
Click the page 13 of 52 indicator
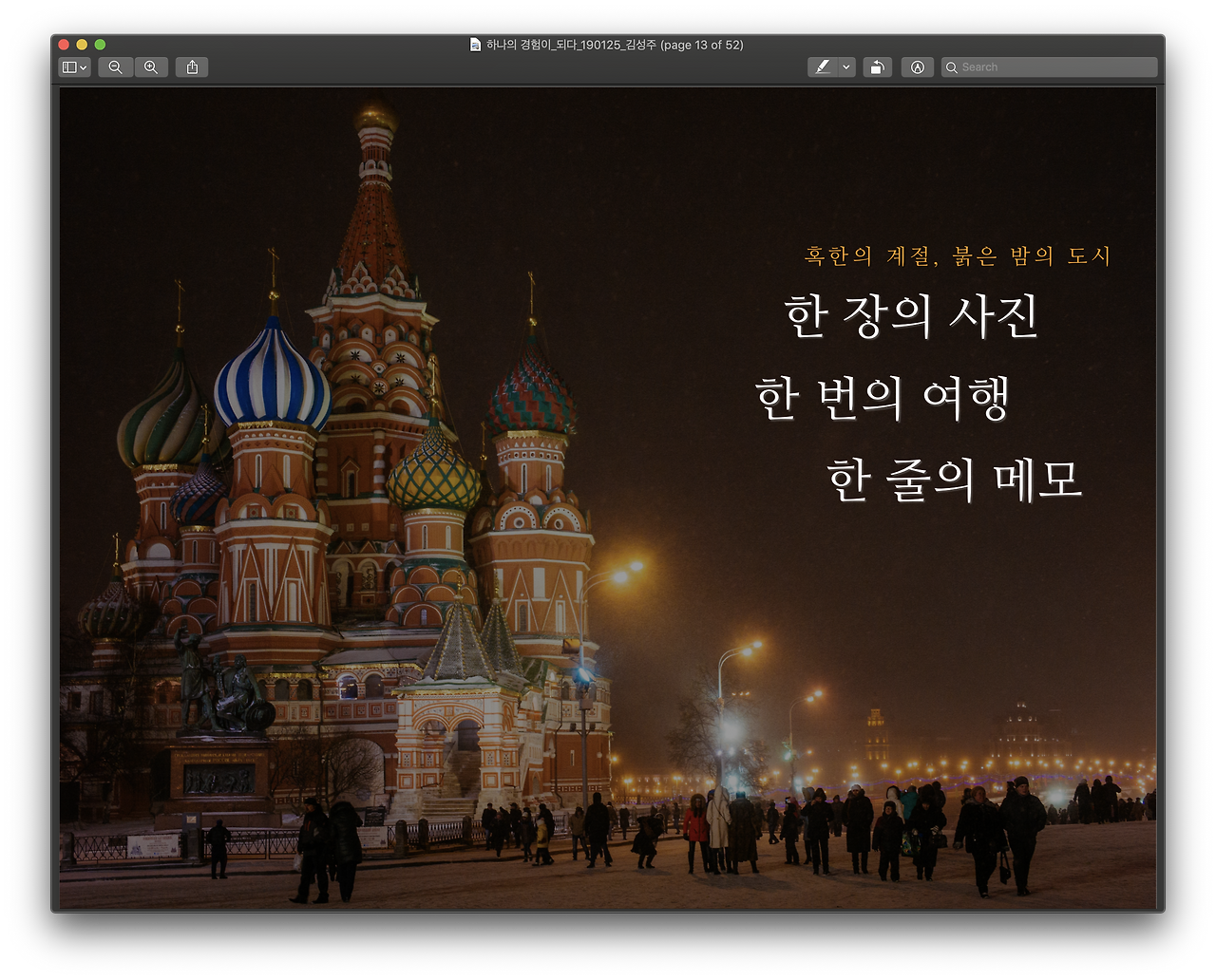tap(701, 45)
